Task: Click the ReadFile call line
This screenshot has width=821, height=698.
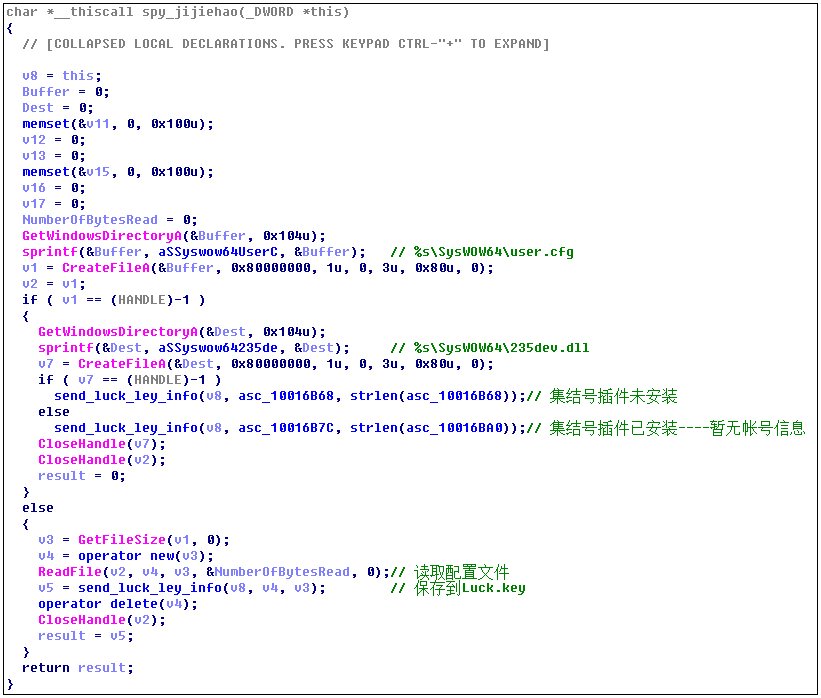Action: pos(214,572)
